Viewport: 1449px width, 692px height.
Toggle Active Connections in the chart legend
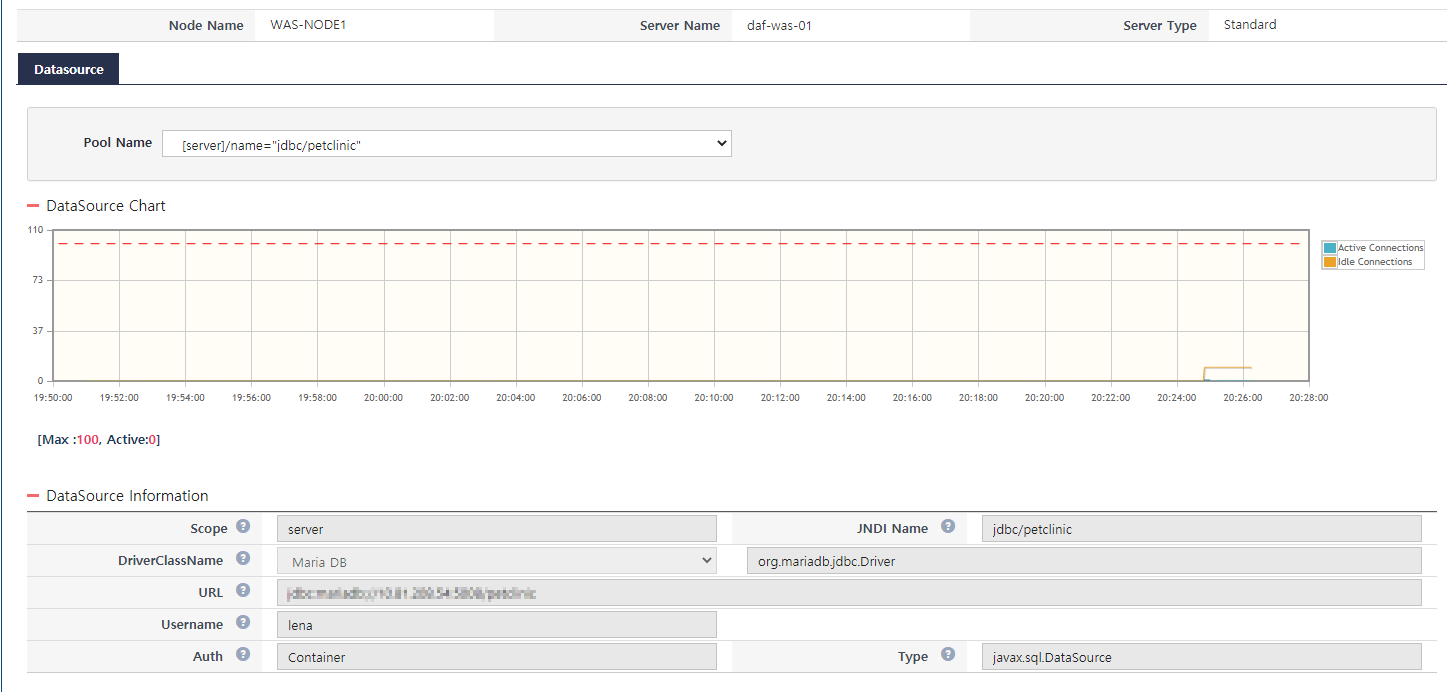point(1373,247)
